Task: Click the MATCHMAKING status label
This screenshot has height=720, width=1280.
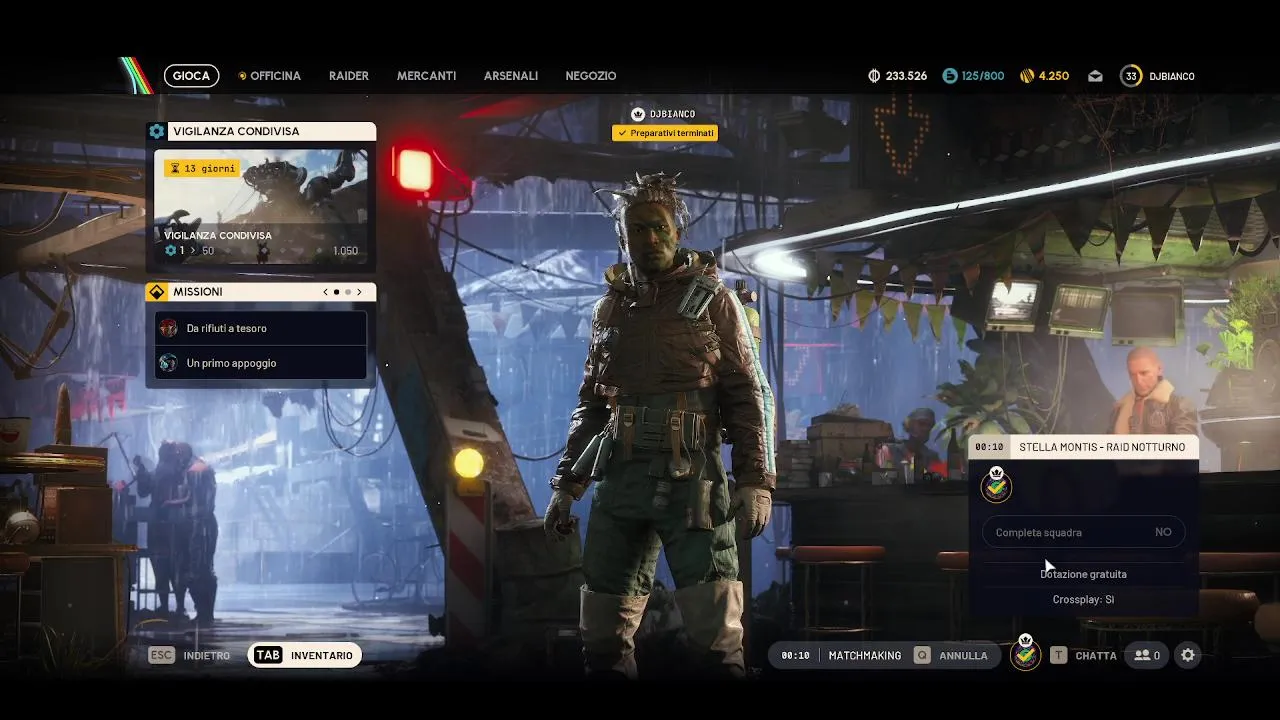Action: click(865, 655)
